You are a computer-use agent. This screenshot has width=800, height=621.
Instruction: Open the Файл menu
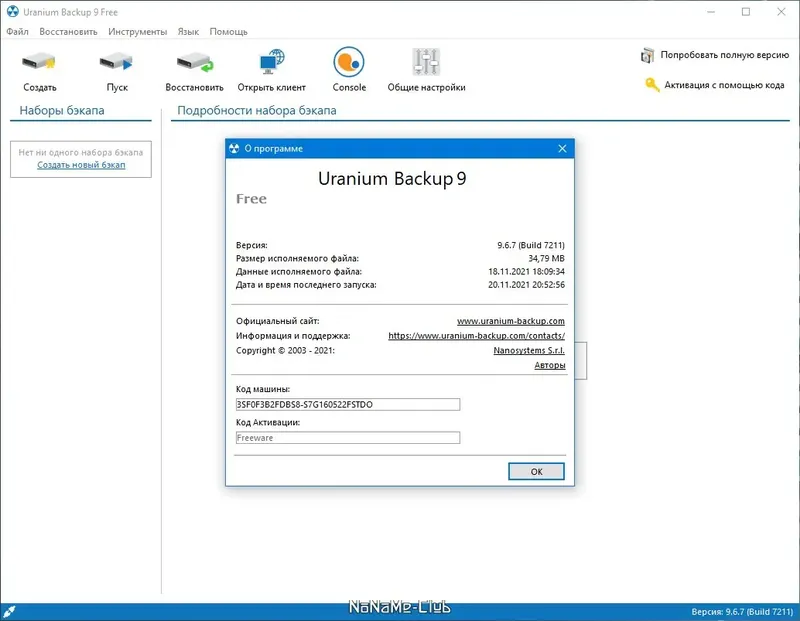17,32
